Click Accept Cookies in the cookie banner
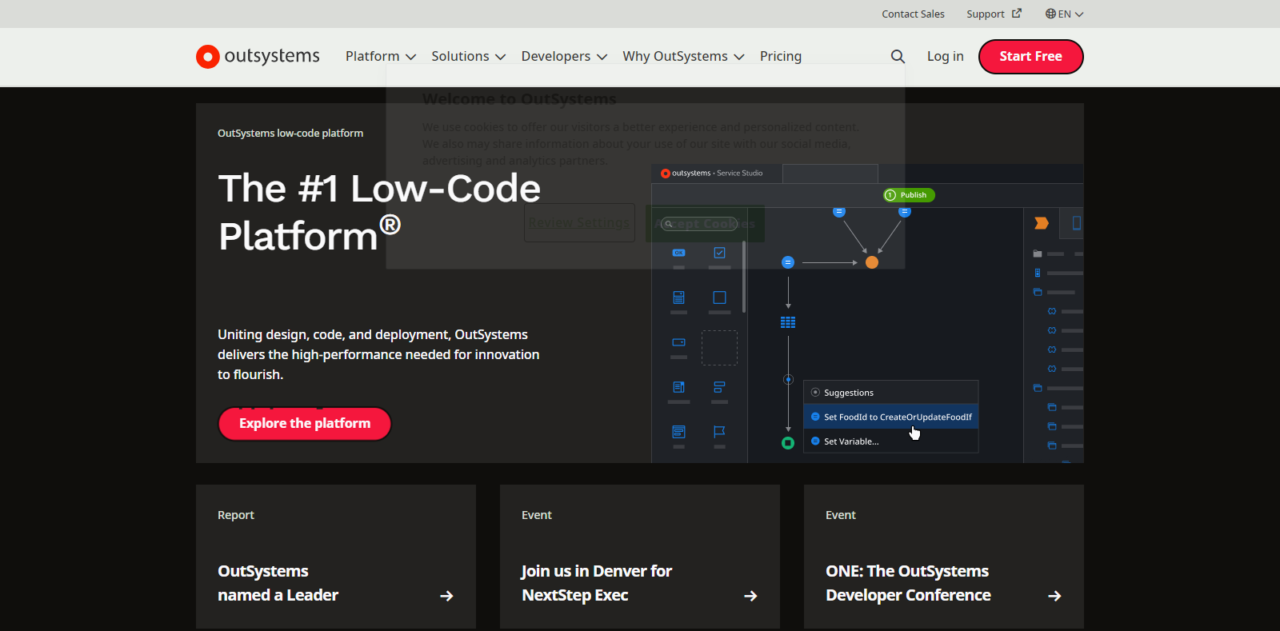Viewport: 1280px width, 631px height. coord(705,224)
